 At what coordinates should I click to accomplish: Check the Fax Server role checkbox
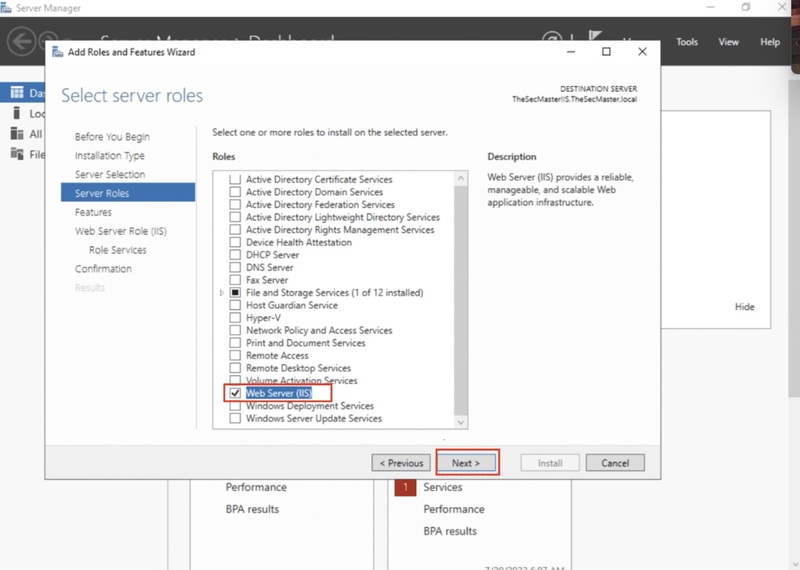(235, 280)
